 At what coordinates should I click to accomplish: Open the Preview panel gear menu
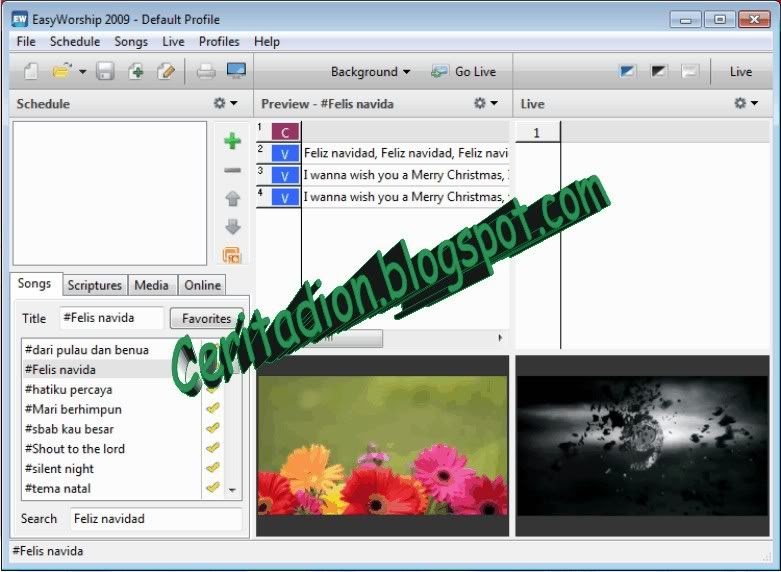(485, 103)
